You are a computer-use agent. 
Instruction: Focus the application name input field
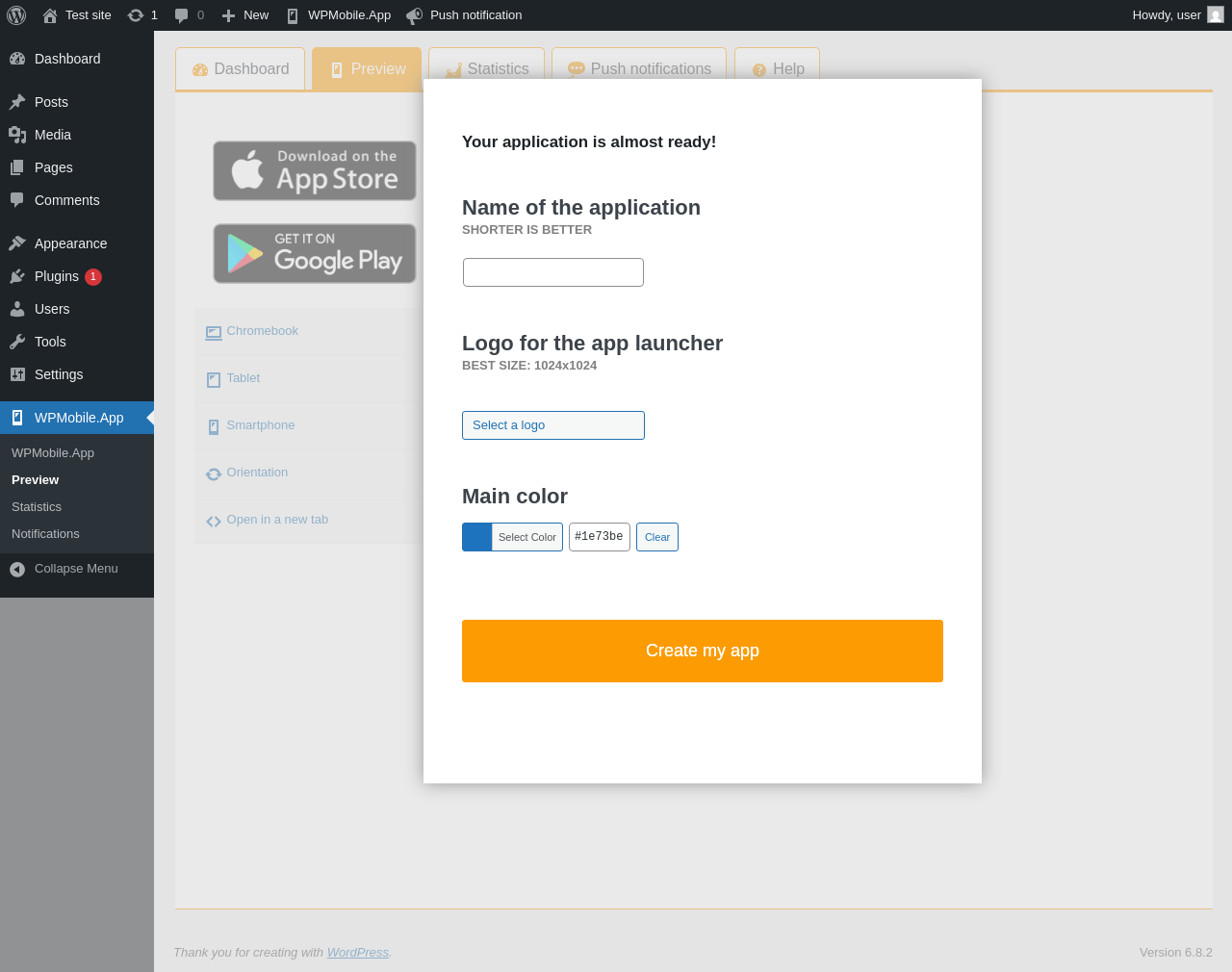coord(553,272)
